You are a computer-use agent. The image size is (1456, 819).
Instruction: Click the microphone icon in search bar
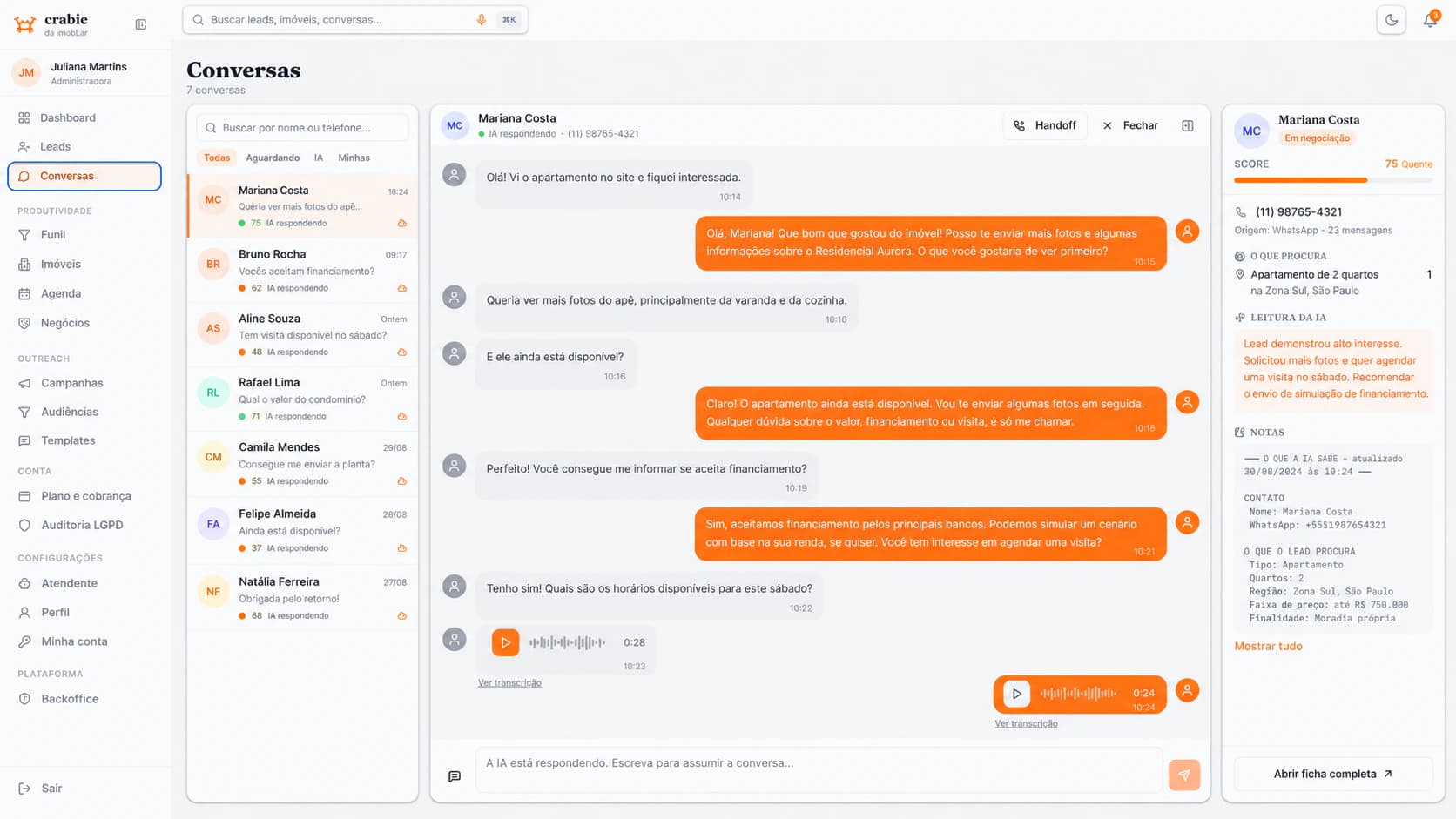pos(481,19)
